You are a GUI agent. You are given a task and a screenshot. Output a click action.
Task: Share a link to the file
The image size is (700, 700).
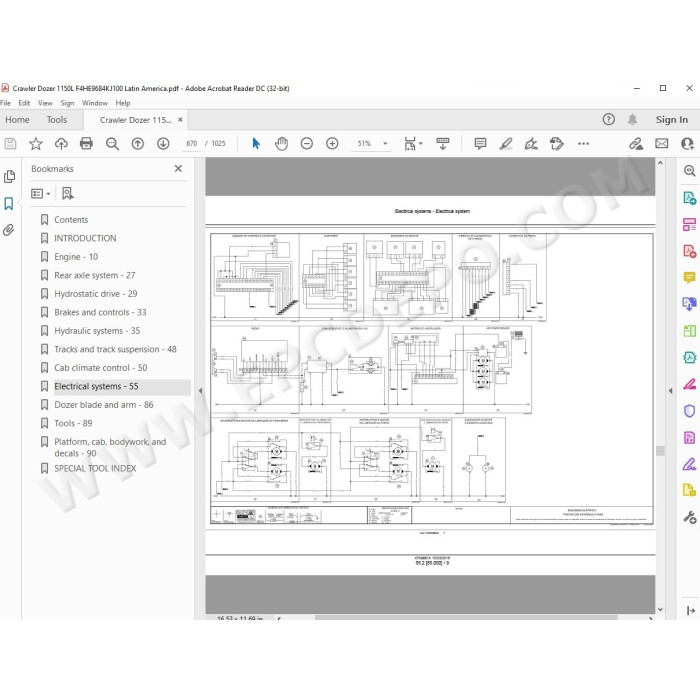tap(636, 143)
